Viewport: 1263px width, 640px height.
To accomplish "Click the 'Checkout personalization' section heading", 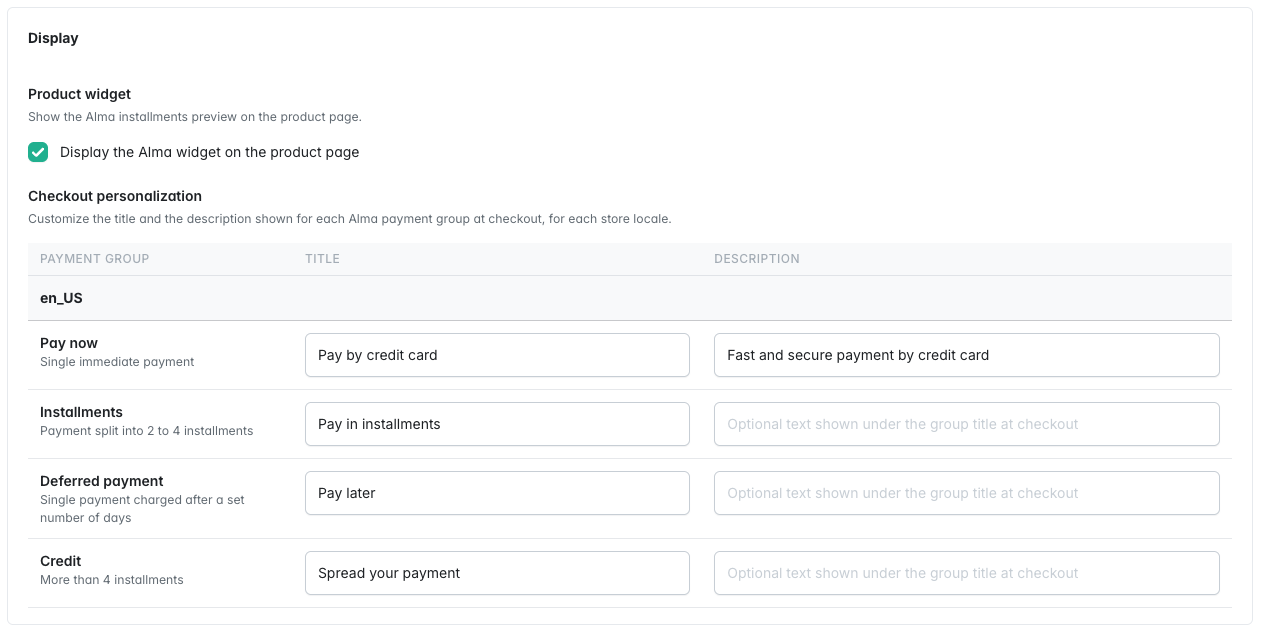I will tap(115, 196).
